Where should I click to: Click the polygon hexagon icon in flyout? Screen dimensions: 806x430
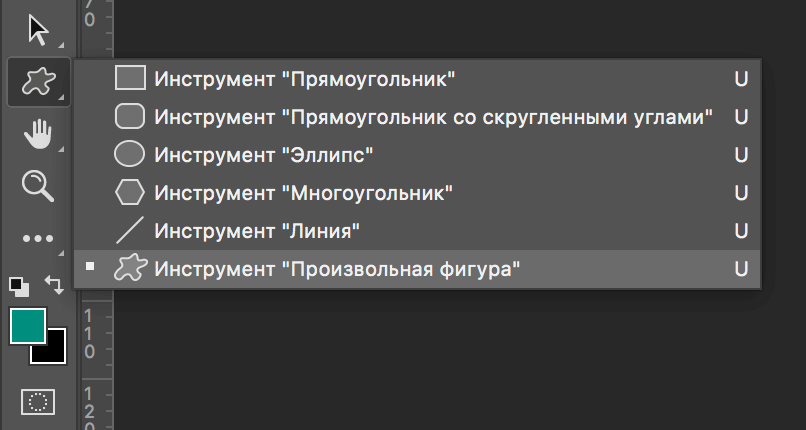(130, 193)
